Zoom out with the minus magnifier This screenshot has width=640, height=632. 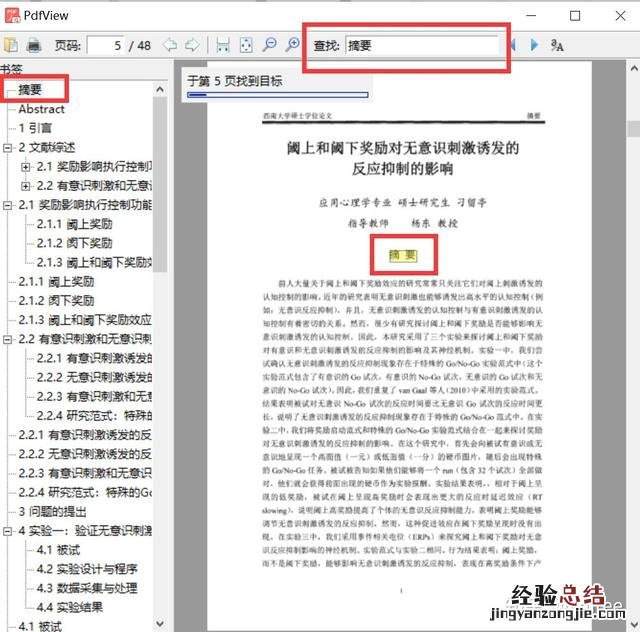(x=269, y=45)
